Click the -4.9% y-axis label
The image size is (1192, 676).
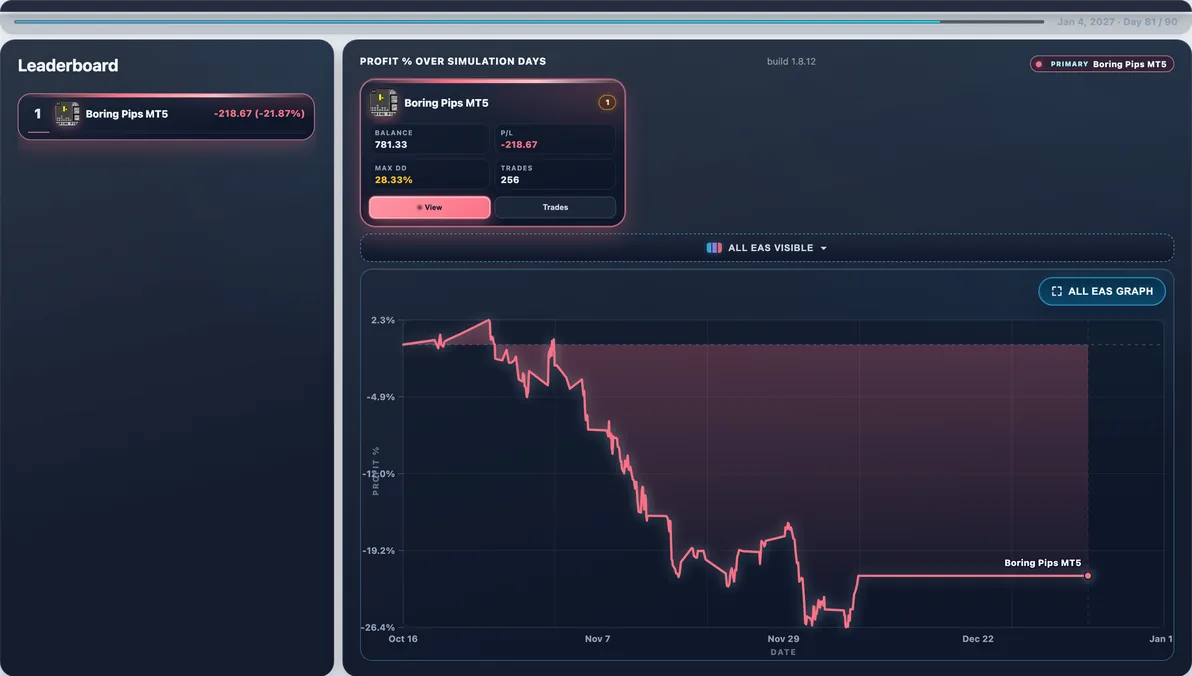pos(380,397)
